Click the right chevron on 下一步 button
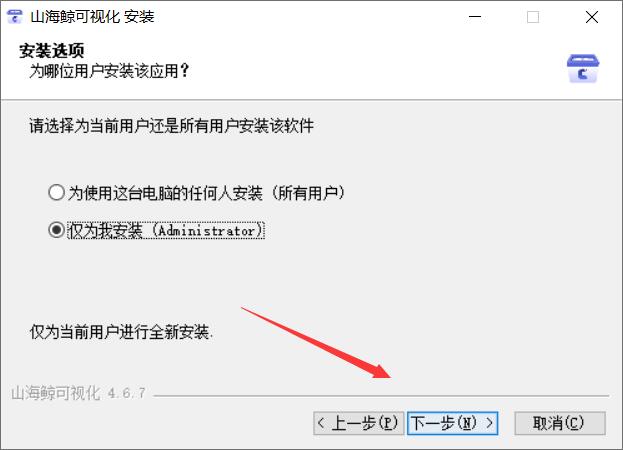 490,423
